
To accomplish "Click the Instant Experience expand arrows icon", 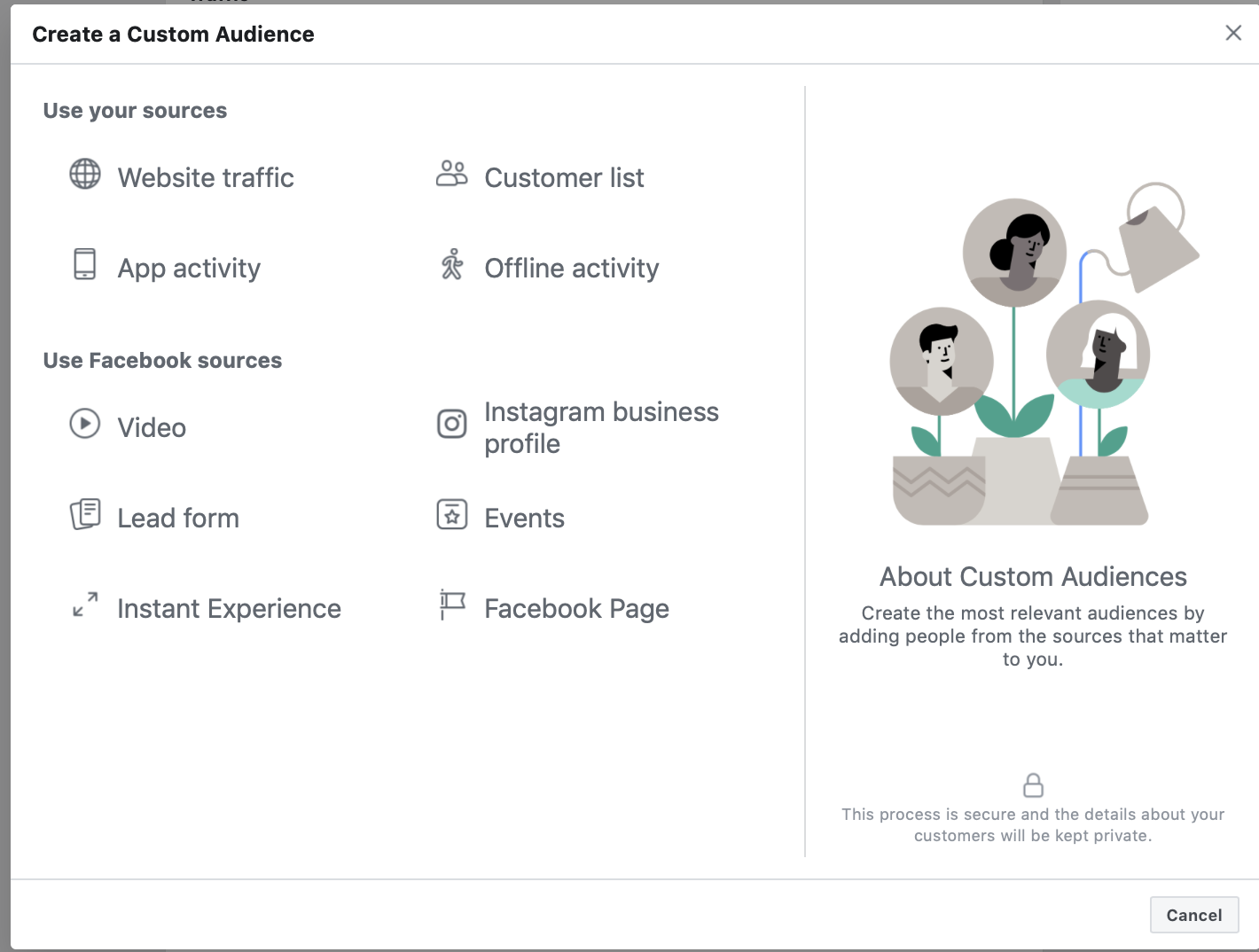I will click(85, 605).
